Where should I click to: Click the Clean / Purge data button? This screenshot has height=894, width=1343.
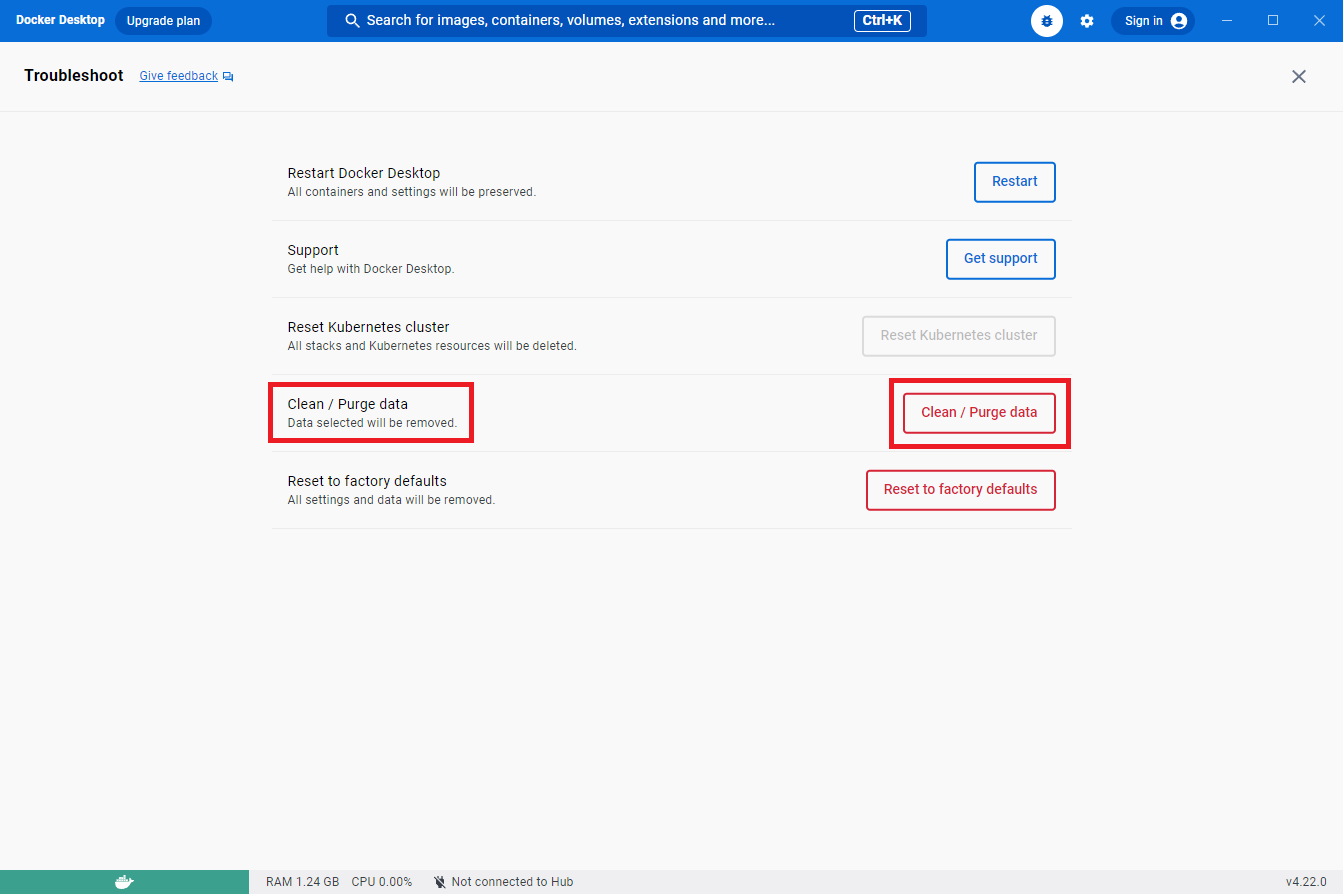tap(979, 413)
